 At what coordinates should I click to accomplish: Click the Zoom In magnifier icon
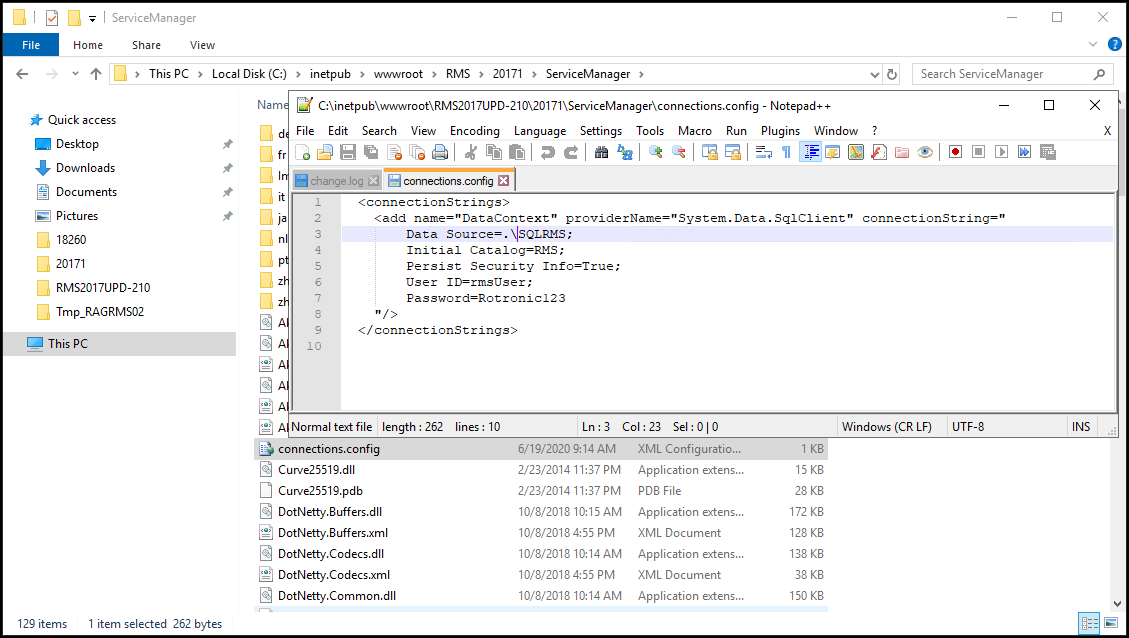click(655, 153)
